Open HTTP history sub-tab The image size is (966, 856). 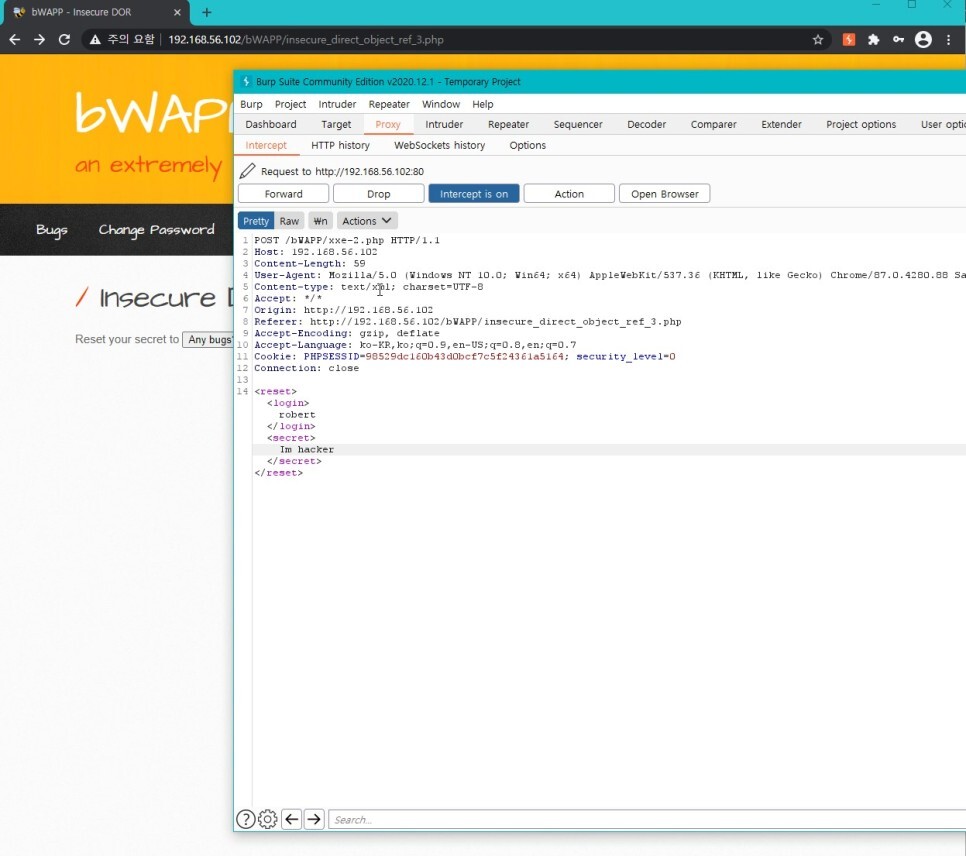(x=340, y=145)
